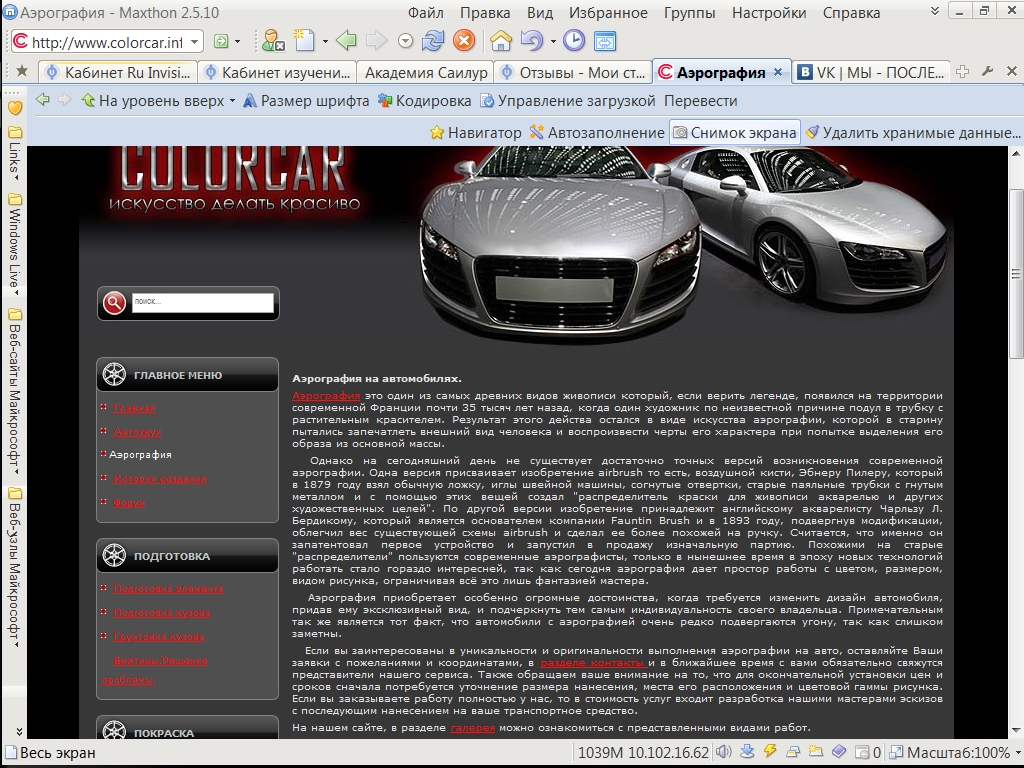Image resolution: width=1024 pixels, height=768 pixels.
Task: Open the История создания sidebar link
Action: (160, 479)
